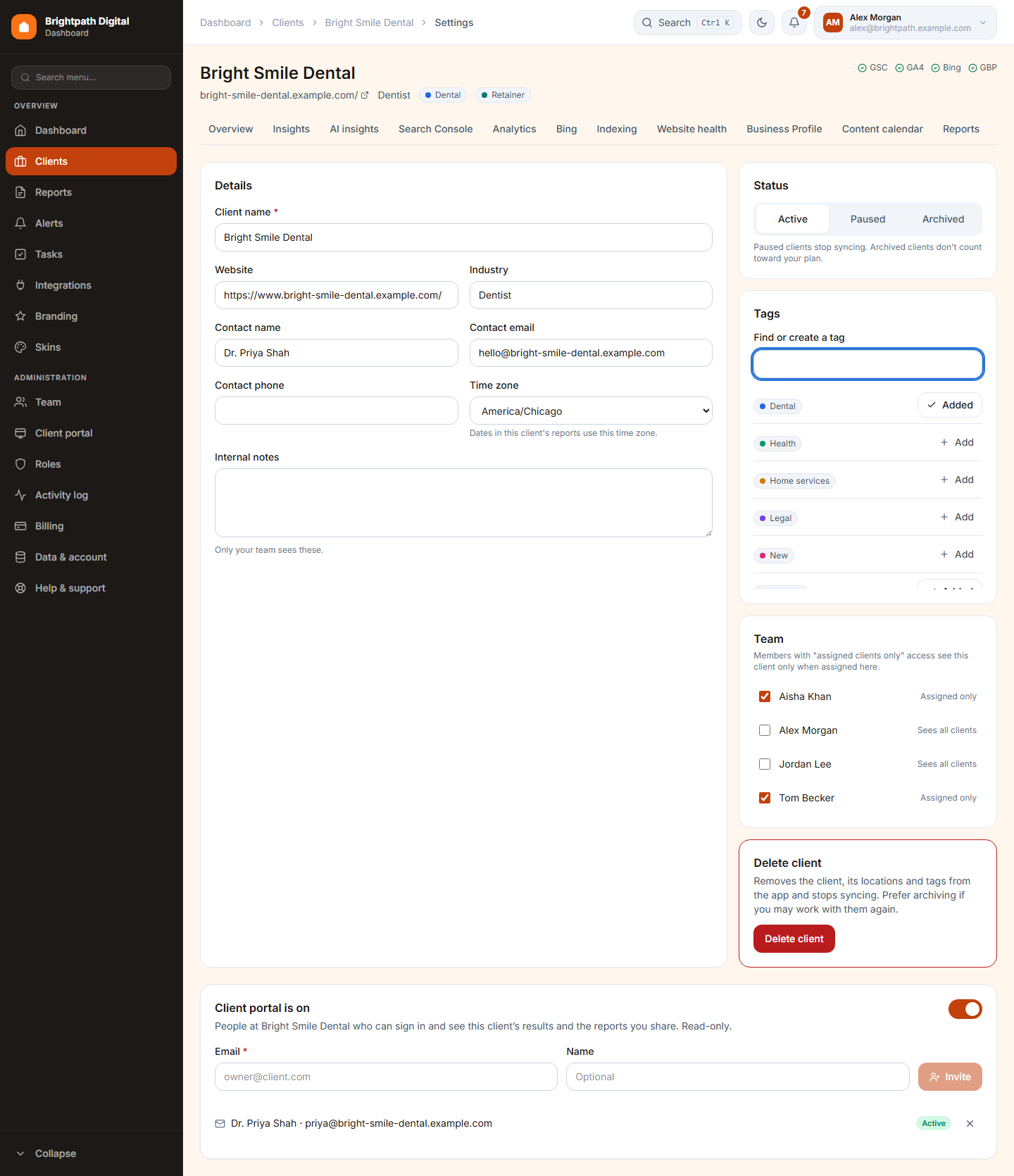Click the Tasks checkbox icon in sidebar
The height and width of the screenshot is (1176, 1014).
[20, 254]
